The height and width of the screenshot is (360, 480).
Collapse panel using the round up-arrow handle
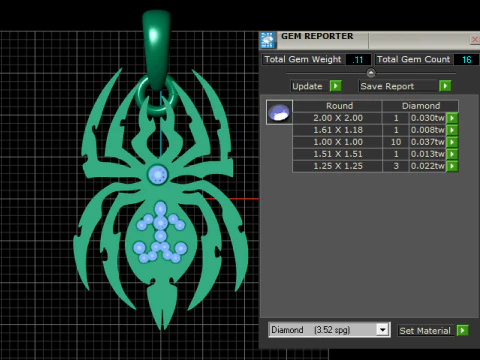371,72
